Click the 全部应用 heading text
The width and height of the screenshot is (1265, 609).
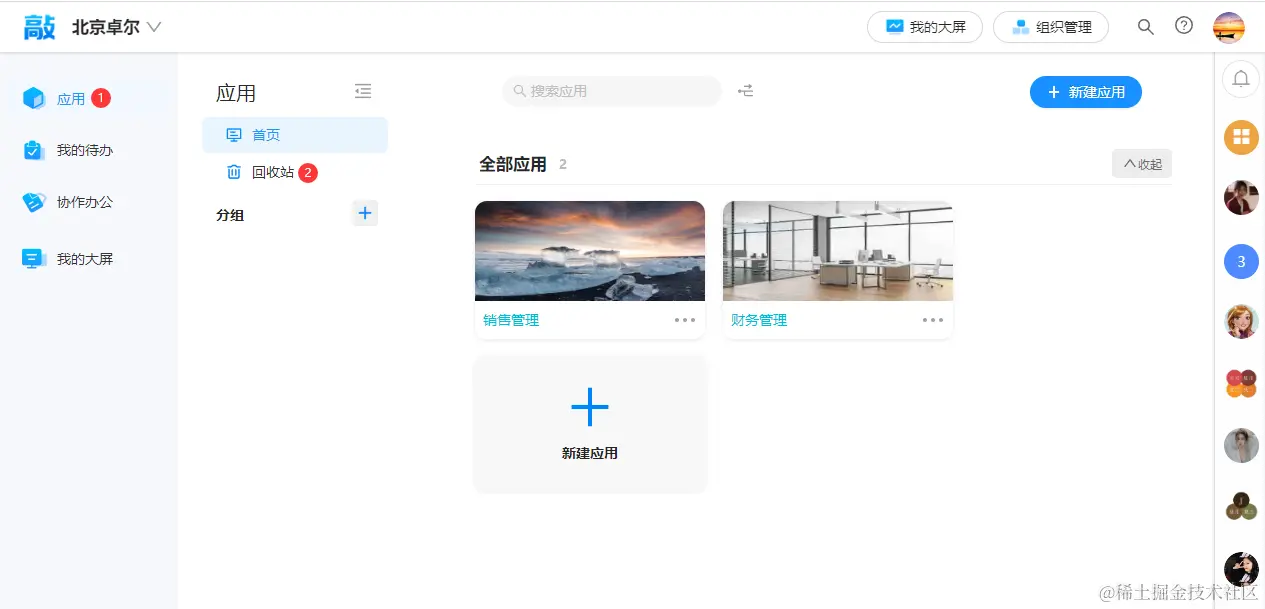point(513,164)
